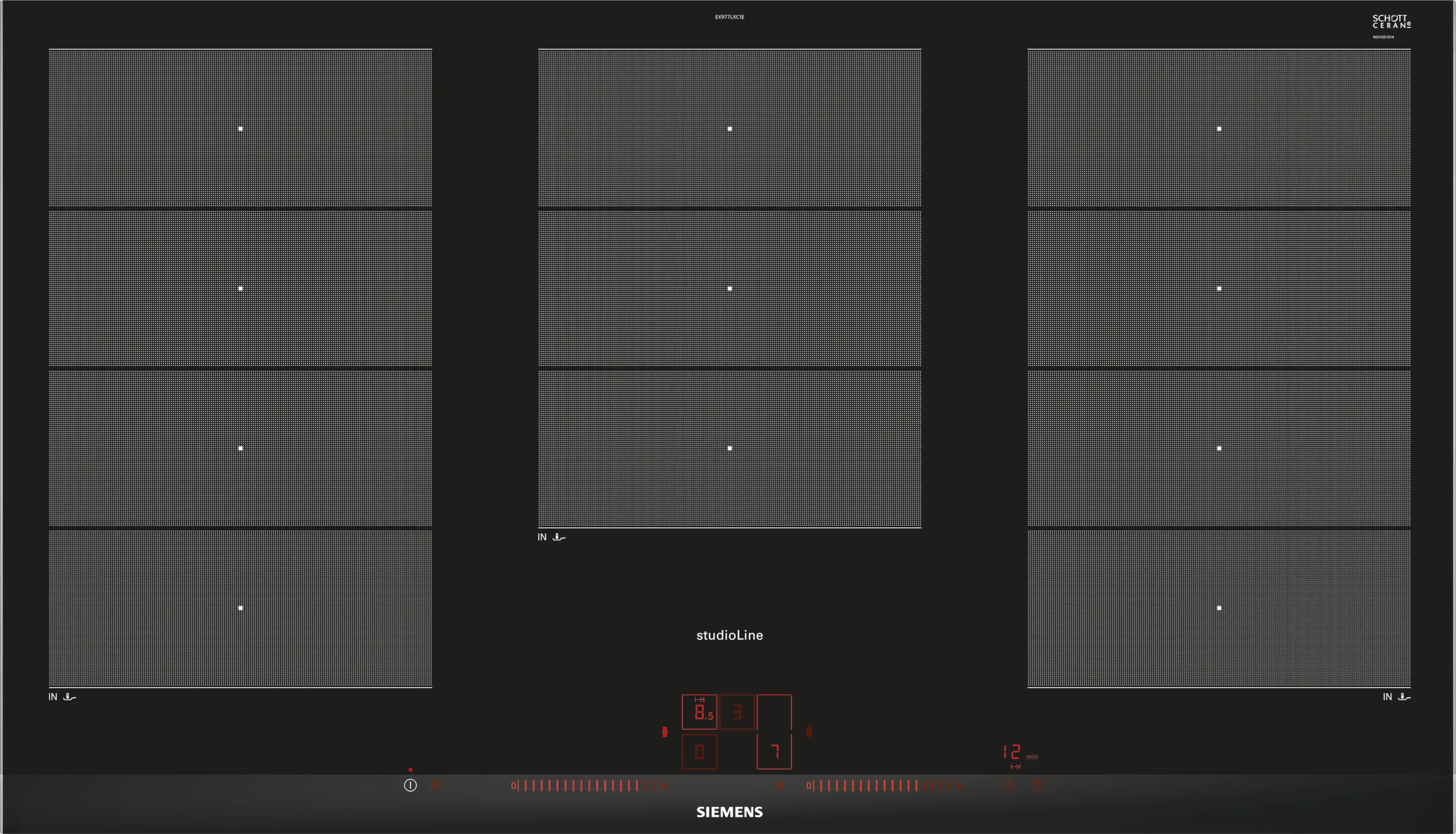Select the cooking zone showing 0
Viewport: 1456px width, 834px height.
[699, 751]
